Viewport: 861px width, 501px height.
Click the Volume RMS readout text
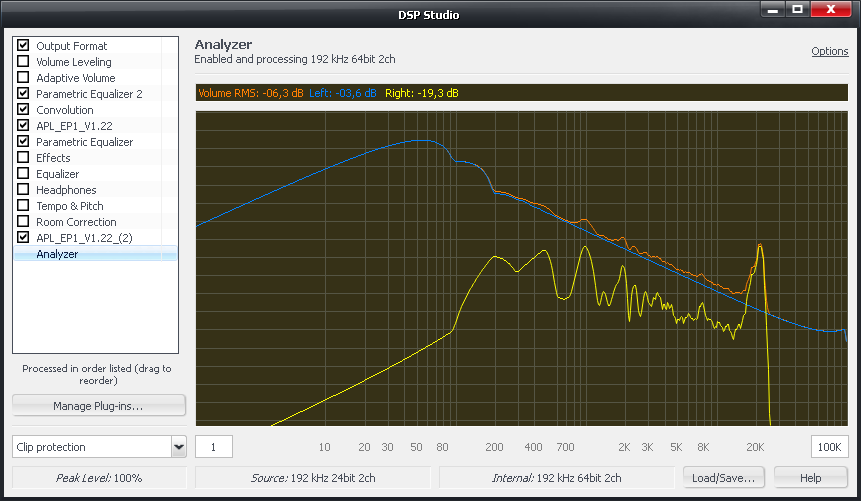(250, 93)
